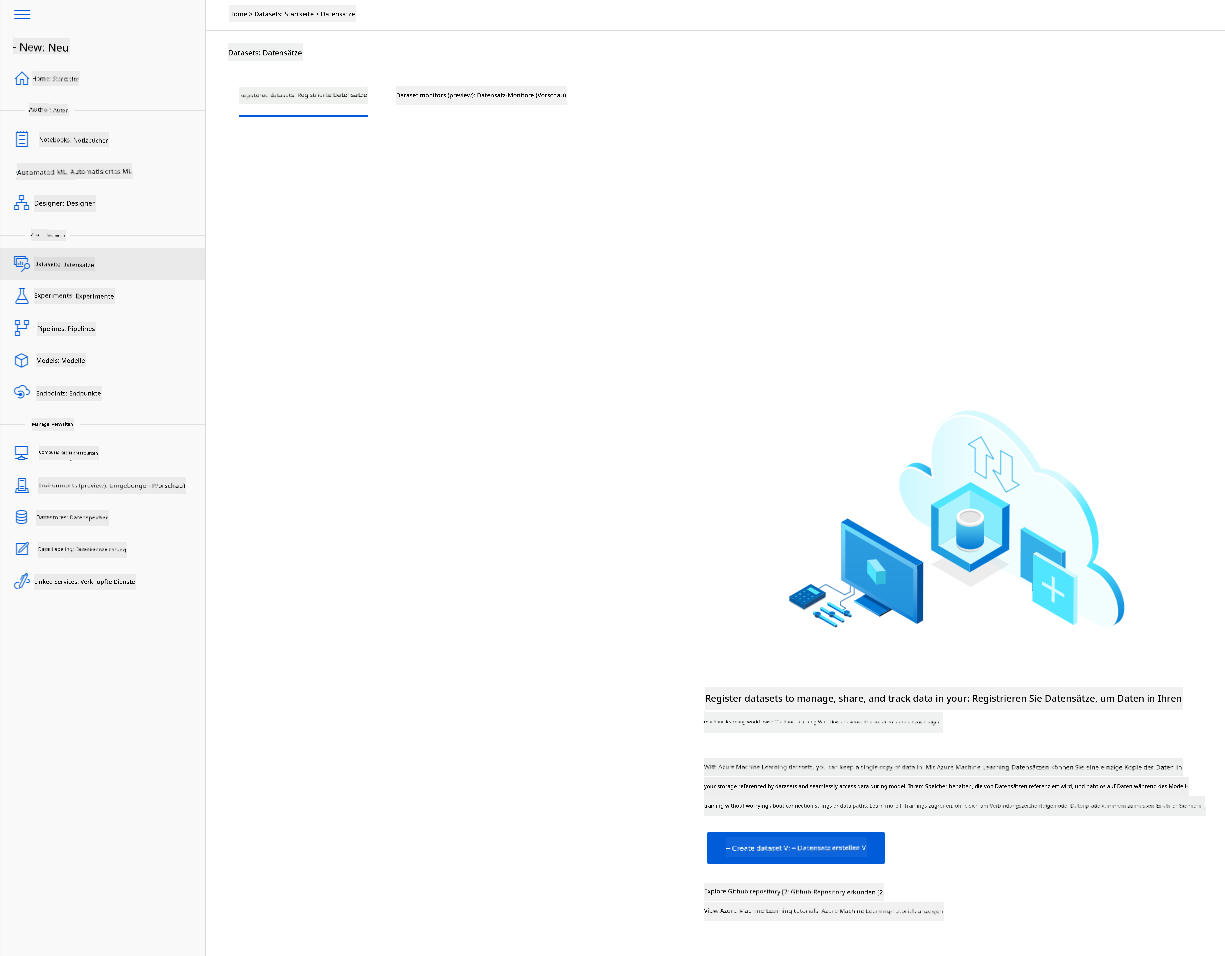Open the Home house icon

pos(22,78)
